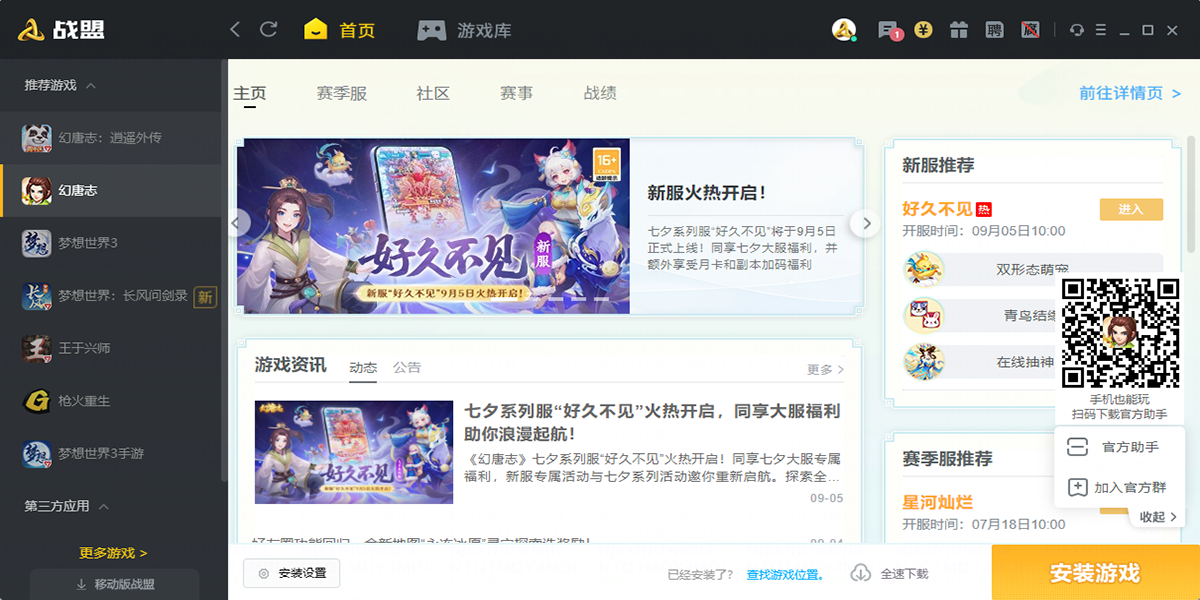Image resolution: width=1200 pixels, height=600 pixels.
Task: Go back with the left arrow icon
Action: [x=235, y=29]
